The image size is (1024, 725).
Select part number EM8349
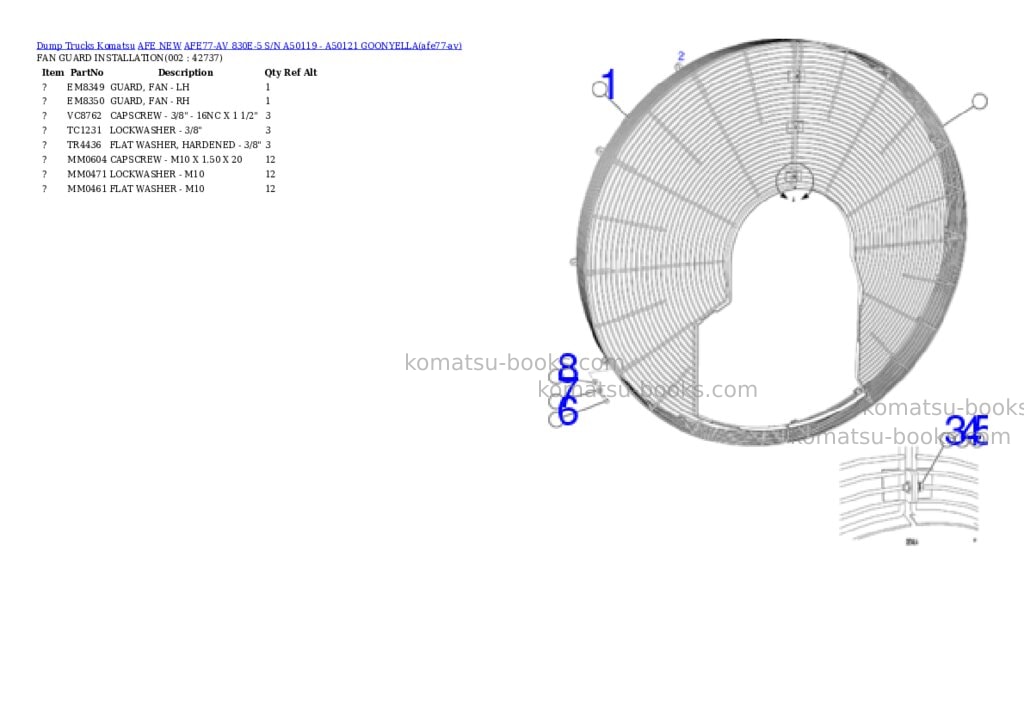tap(86, 87)
